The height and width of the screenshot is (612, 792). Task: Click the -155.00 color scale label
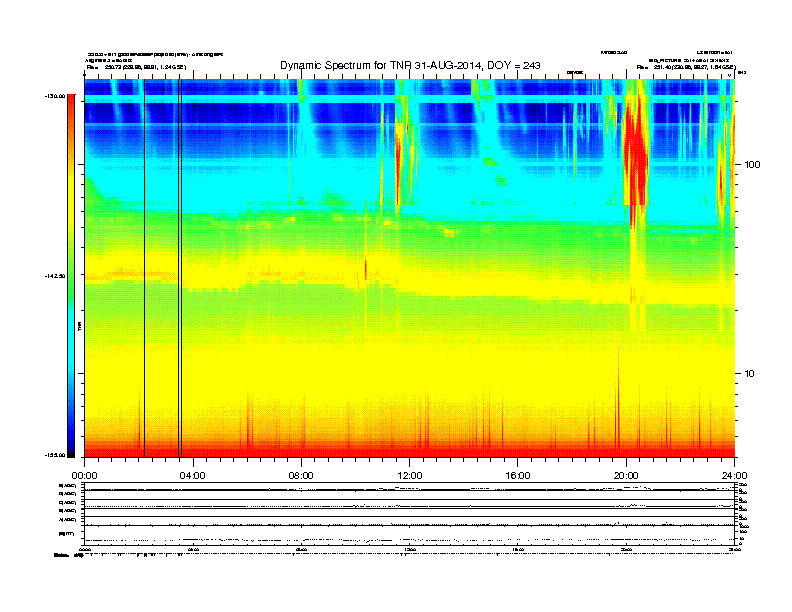[55, 455]
